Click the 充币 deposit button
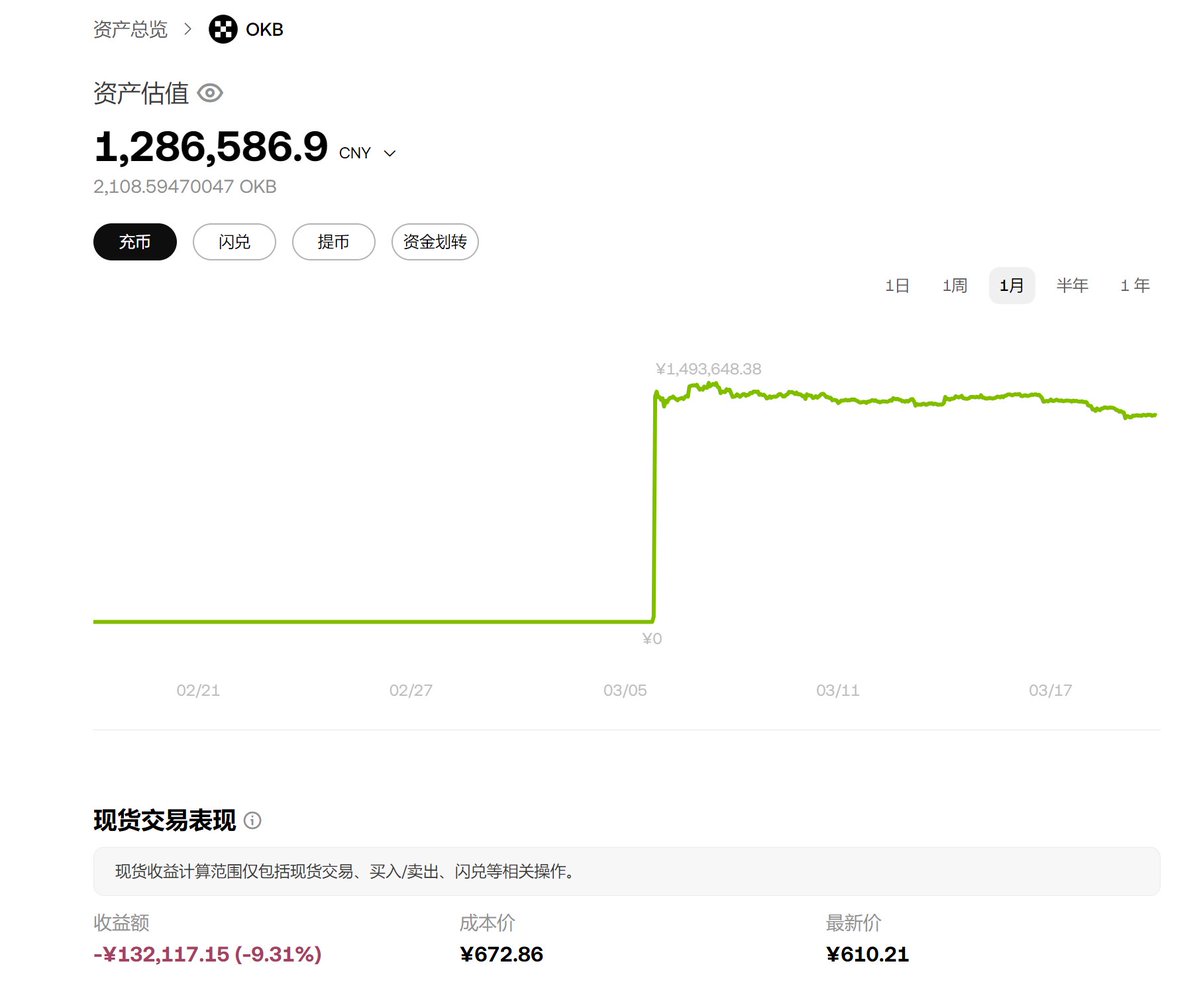The height and width of the screenshot is (994, 1199). 134,241
